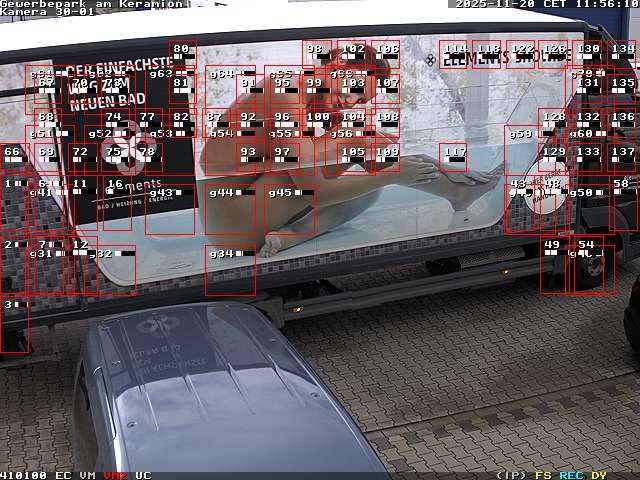640x480 pixels.
Task: Click the UC indicator in bottom bar
Action: 143,475
